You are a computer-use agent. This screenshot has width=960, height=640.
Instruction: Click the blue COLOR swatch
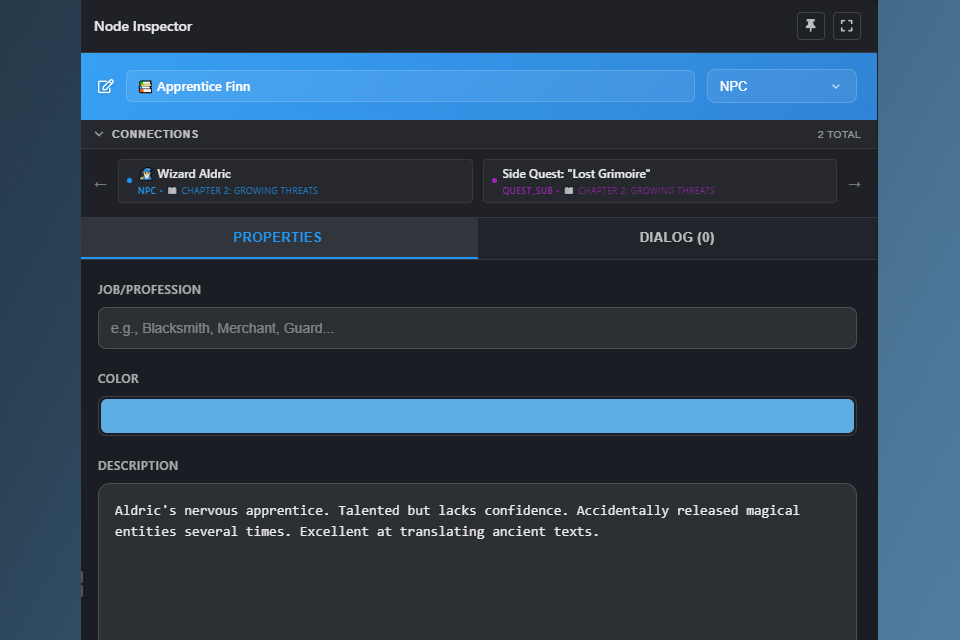point(477,415)
